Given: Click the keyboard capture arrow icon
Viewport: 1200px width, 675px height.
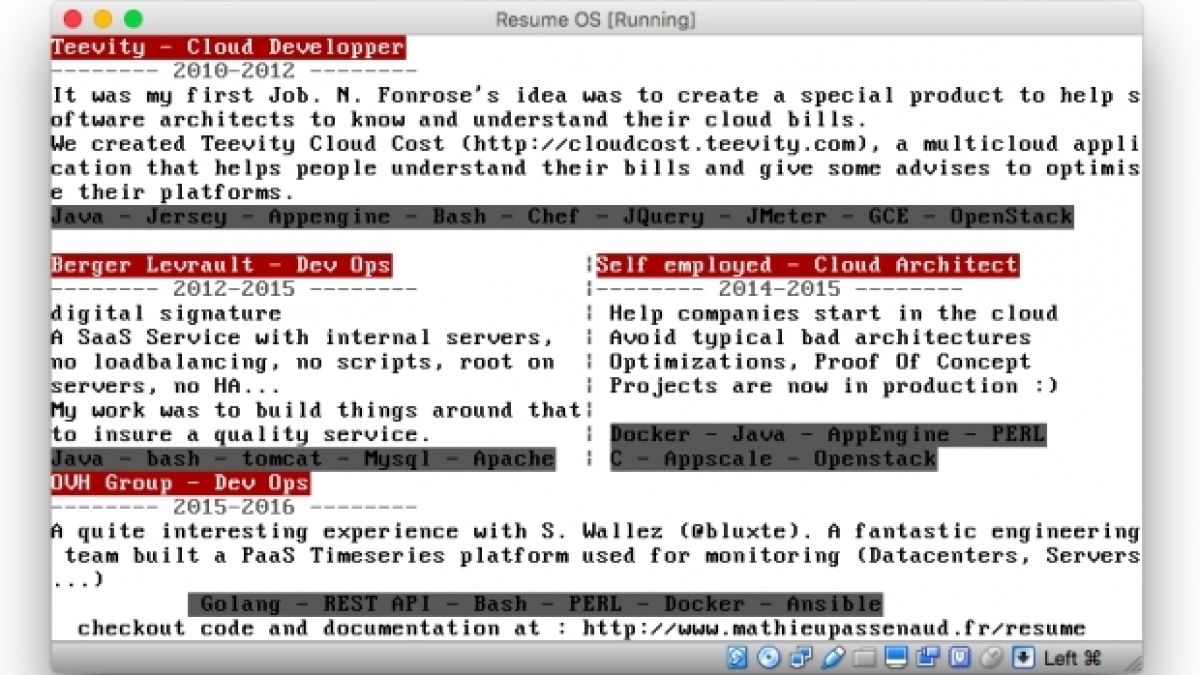Looking at the screenshot, I should point(1023,657).
